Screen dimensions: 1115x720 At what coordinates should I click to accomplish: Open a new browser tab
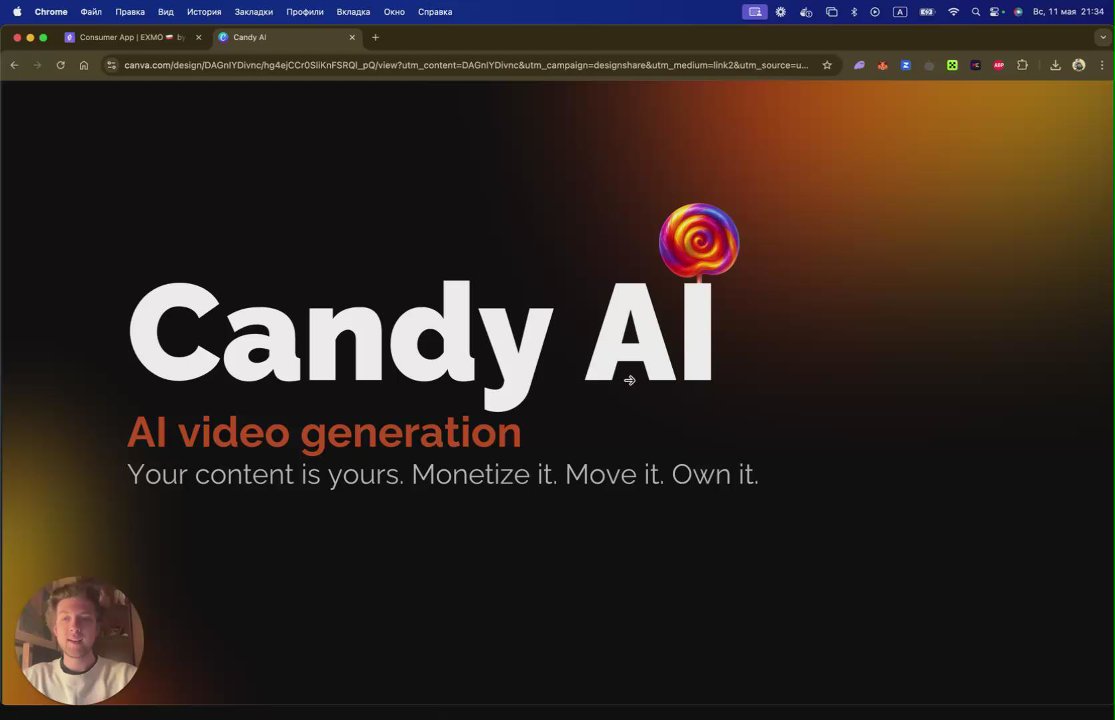pyautogui.click(x=375, y=37)
